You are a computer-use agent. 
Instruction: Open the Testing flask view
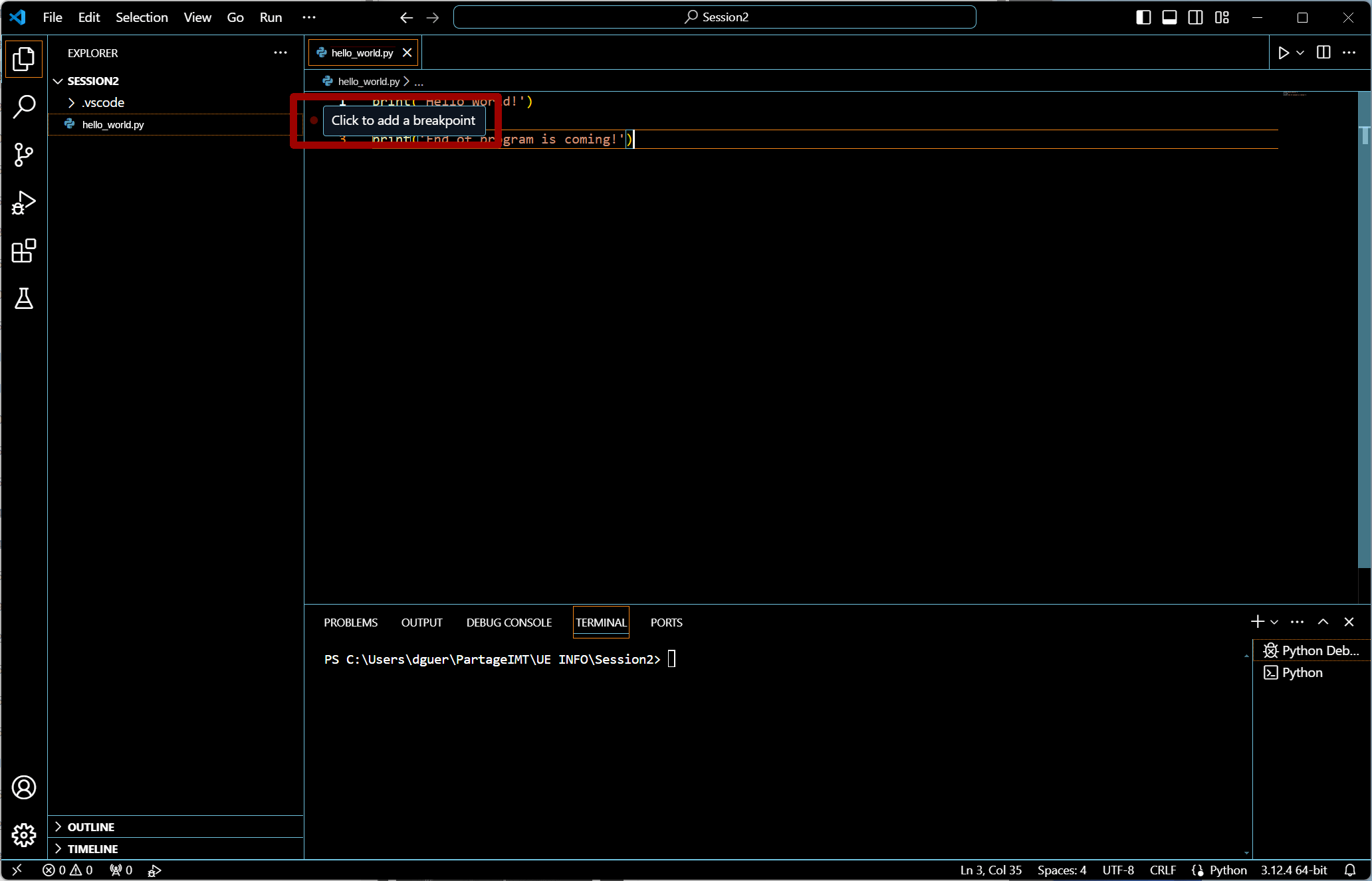(24, 299)
